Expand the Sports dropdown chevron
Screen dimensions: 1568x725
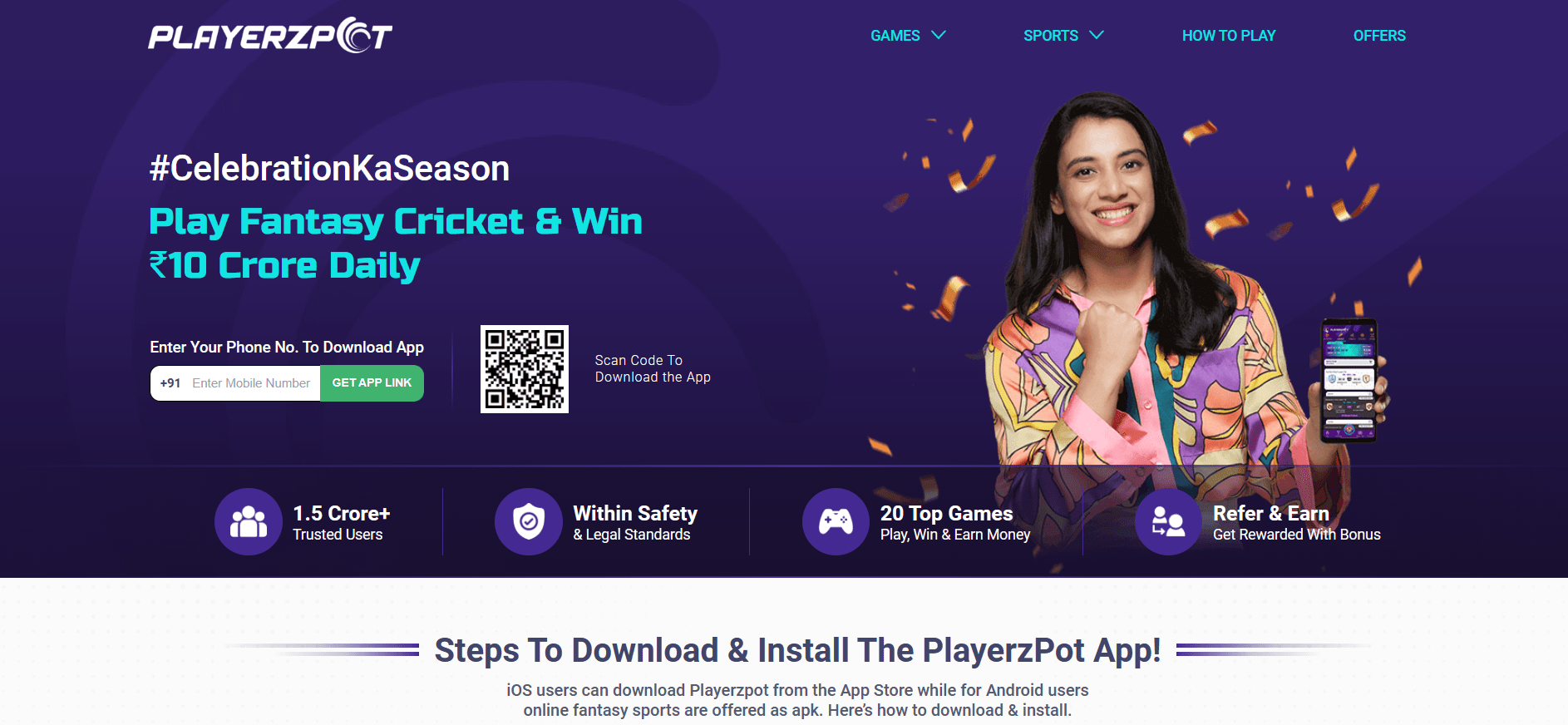click(1097, 35)
